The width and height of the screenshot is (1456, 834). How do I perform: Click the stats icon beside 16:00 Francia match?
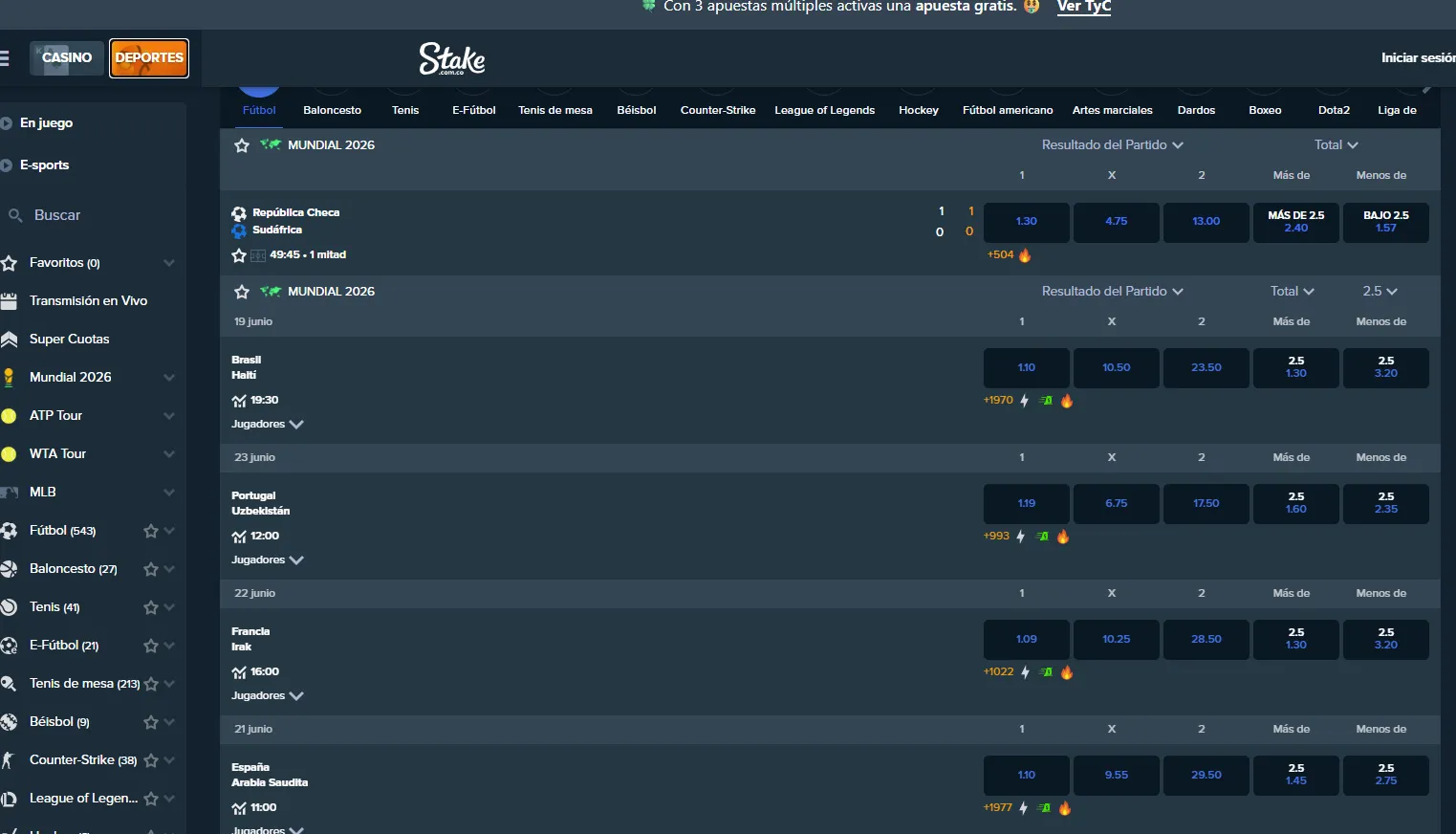point(239,672)
